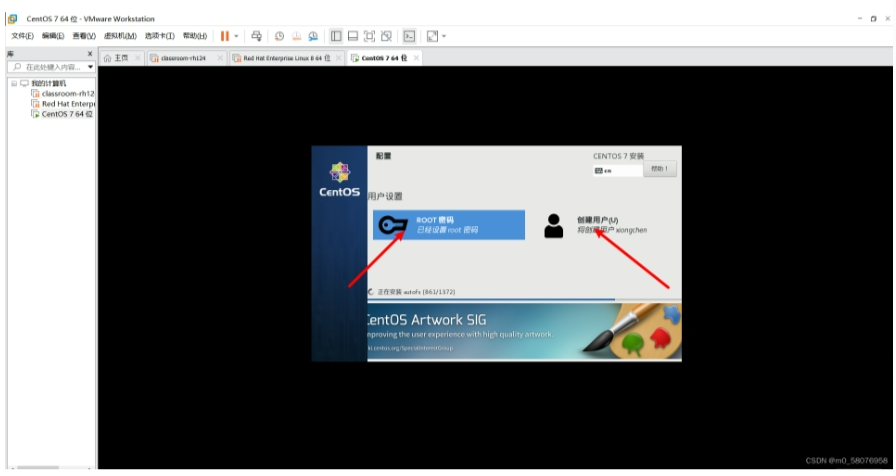Select classroom-rh12 VM in the library
This screenshot has width=896, height=476.
pos(67,93)
